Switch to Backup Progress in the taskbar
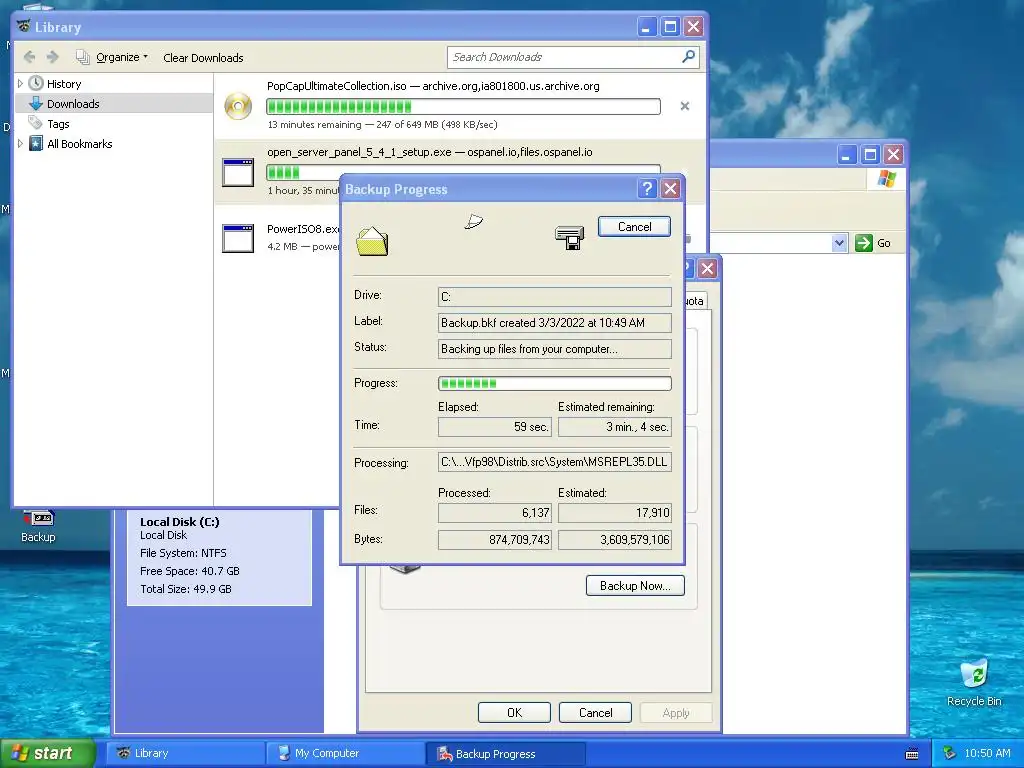The width and height of the screenshot is (1024, 768). (x=505, y=754)
